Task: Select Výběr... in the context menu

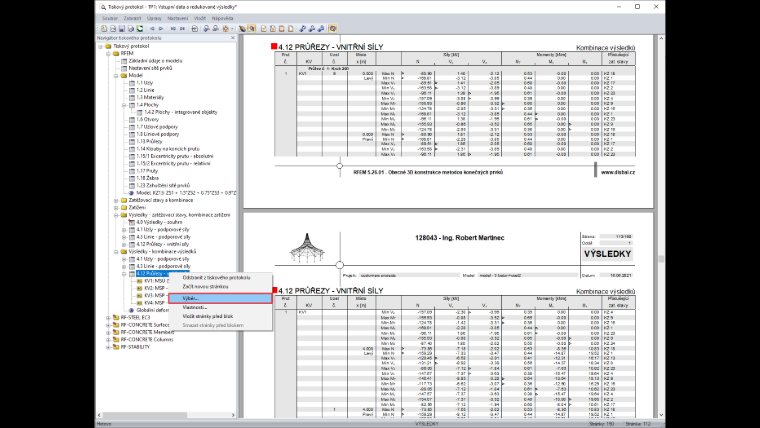Action: click(220, 299)
